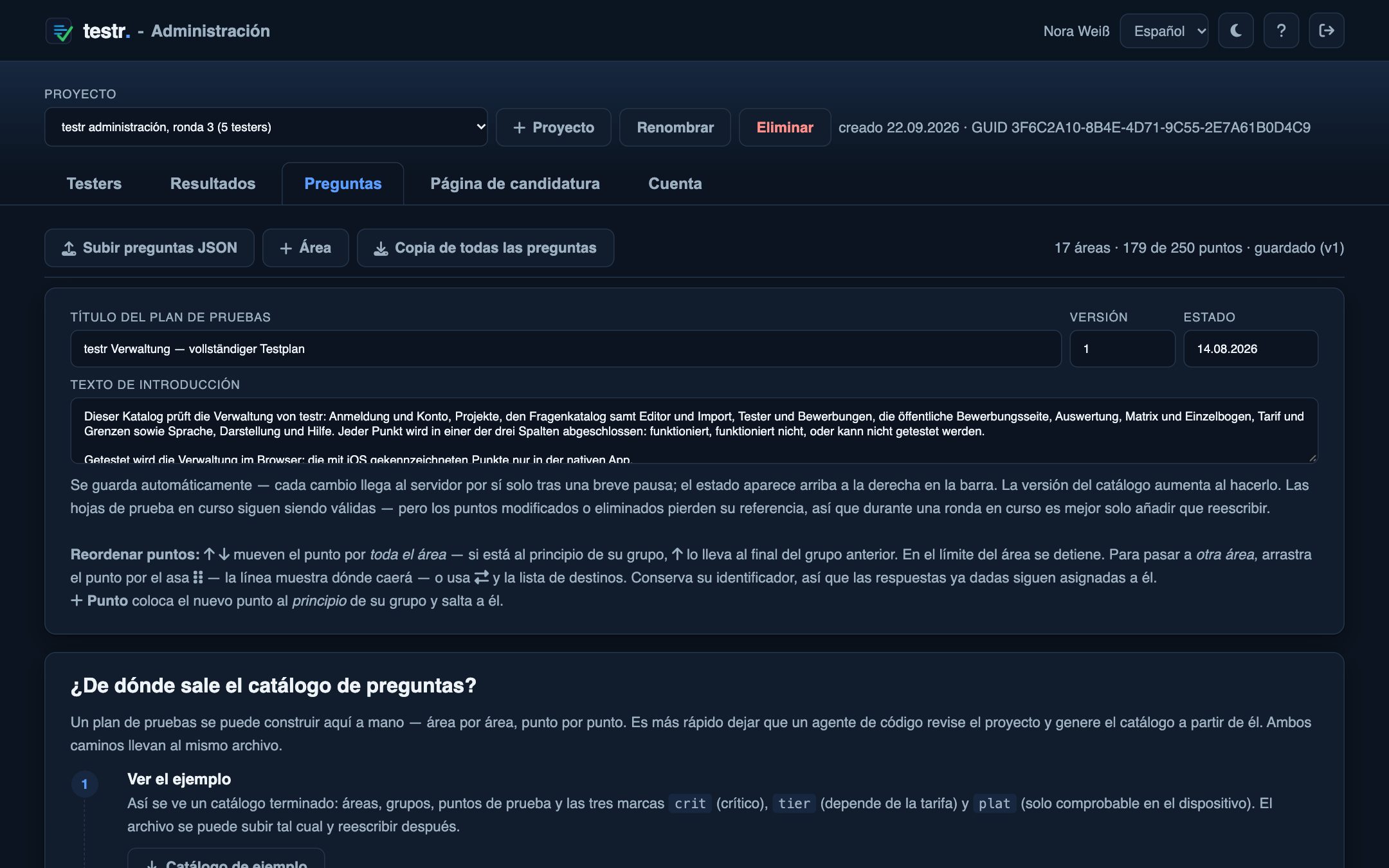This screenshot has height=868, width=1389.
Task: Click the 'Ver el ejemplo' step title
Action: 179,779
